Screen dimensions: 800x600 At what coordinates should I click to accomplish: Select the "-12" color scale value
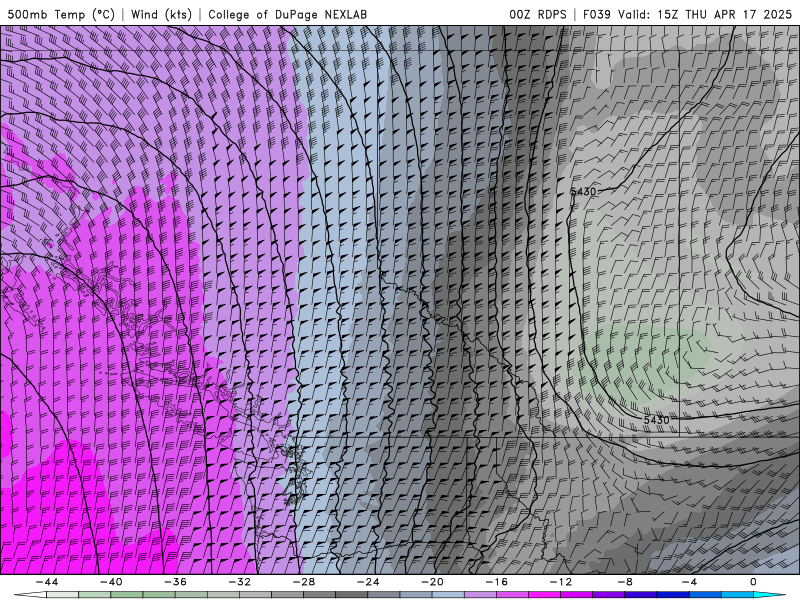pos(561,582)
